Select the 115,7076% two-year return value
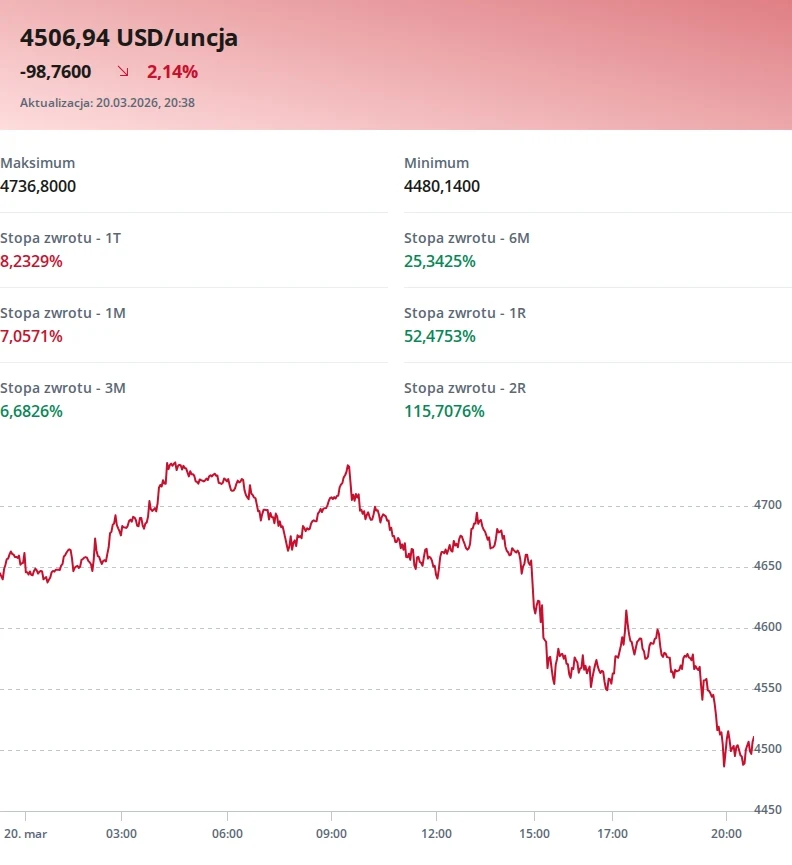Image resolution: width=792 pixels, height=865 pixels. click(x=444, y=411)
